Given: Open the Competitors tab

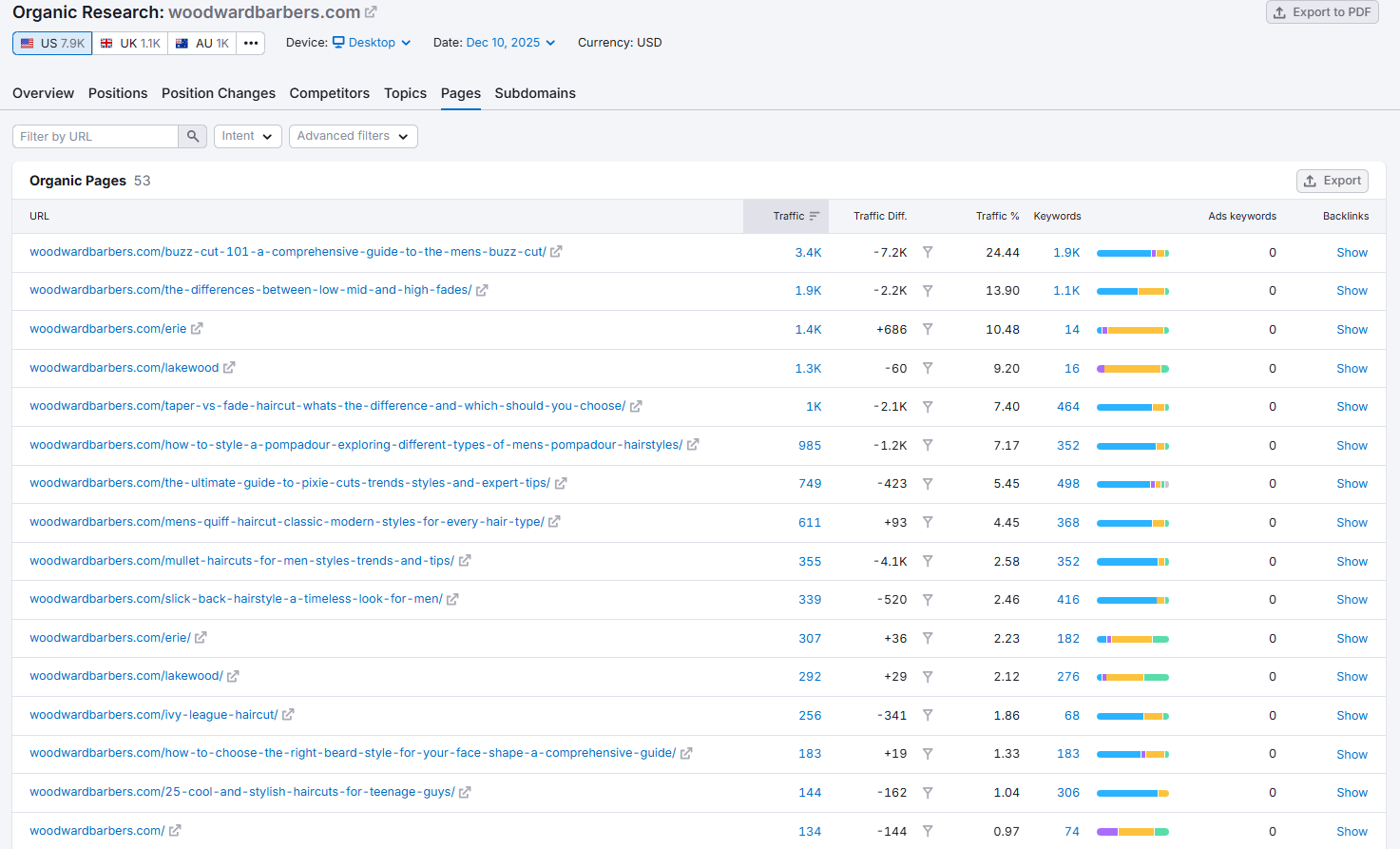Looking at the screenshot, I should pyautogui.click(x=329, y=93).
